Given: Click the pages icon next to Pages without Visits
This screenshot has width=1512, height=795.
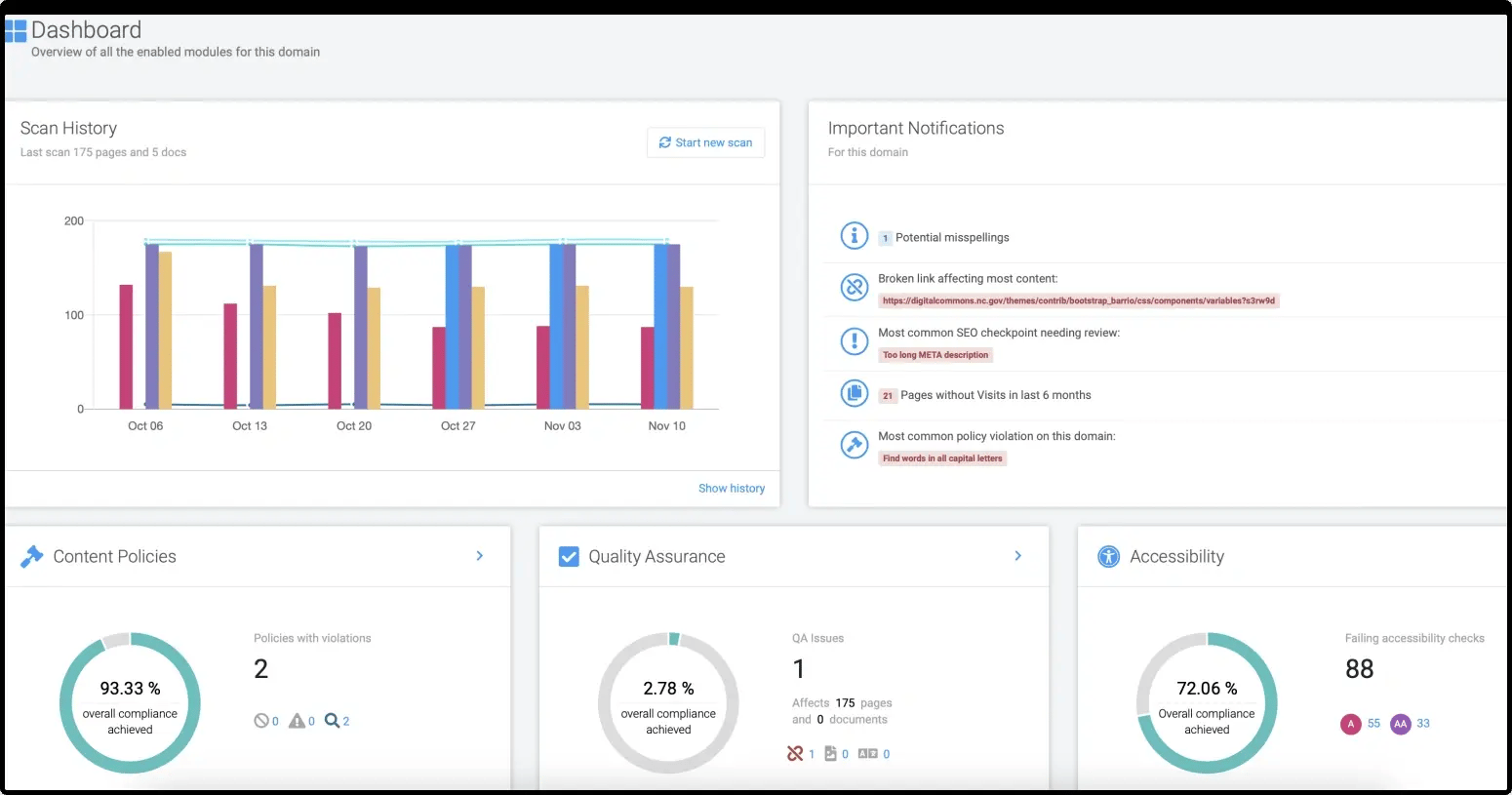Looking at the screenshot, I should coord(854,393).
